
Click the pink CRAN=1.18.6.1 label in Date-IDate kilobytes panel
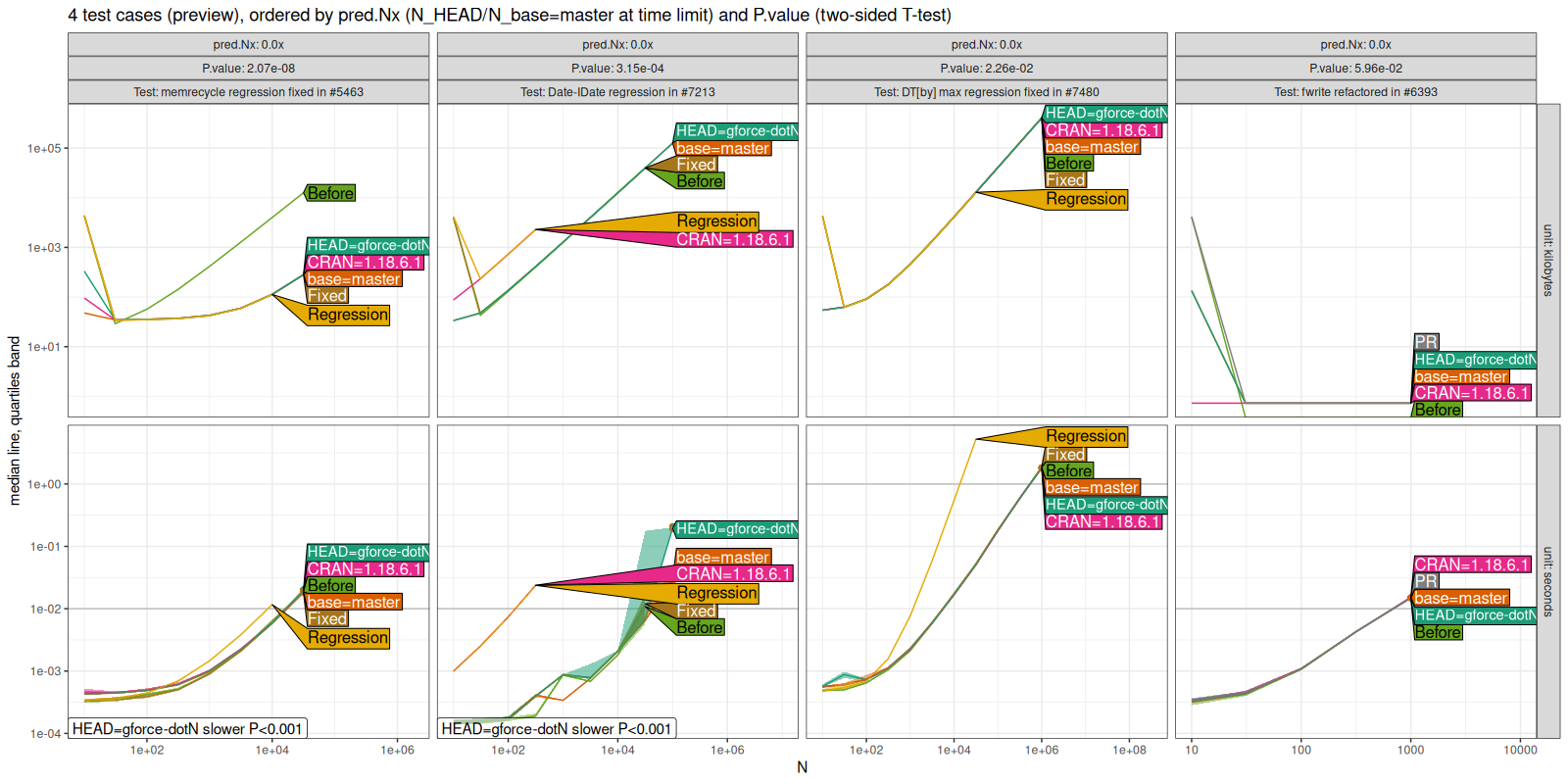pyautogui.click(x=734, y=239)
